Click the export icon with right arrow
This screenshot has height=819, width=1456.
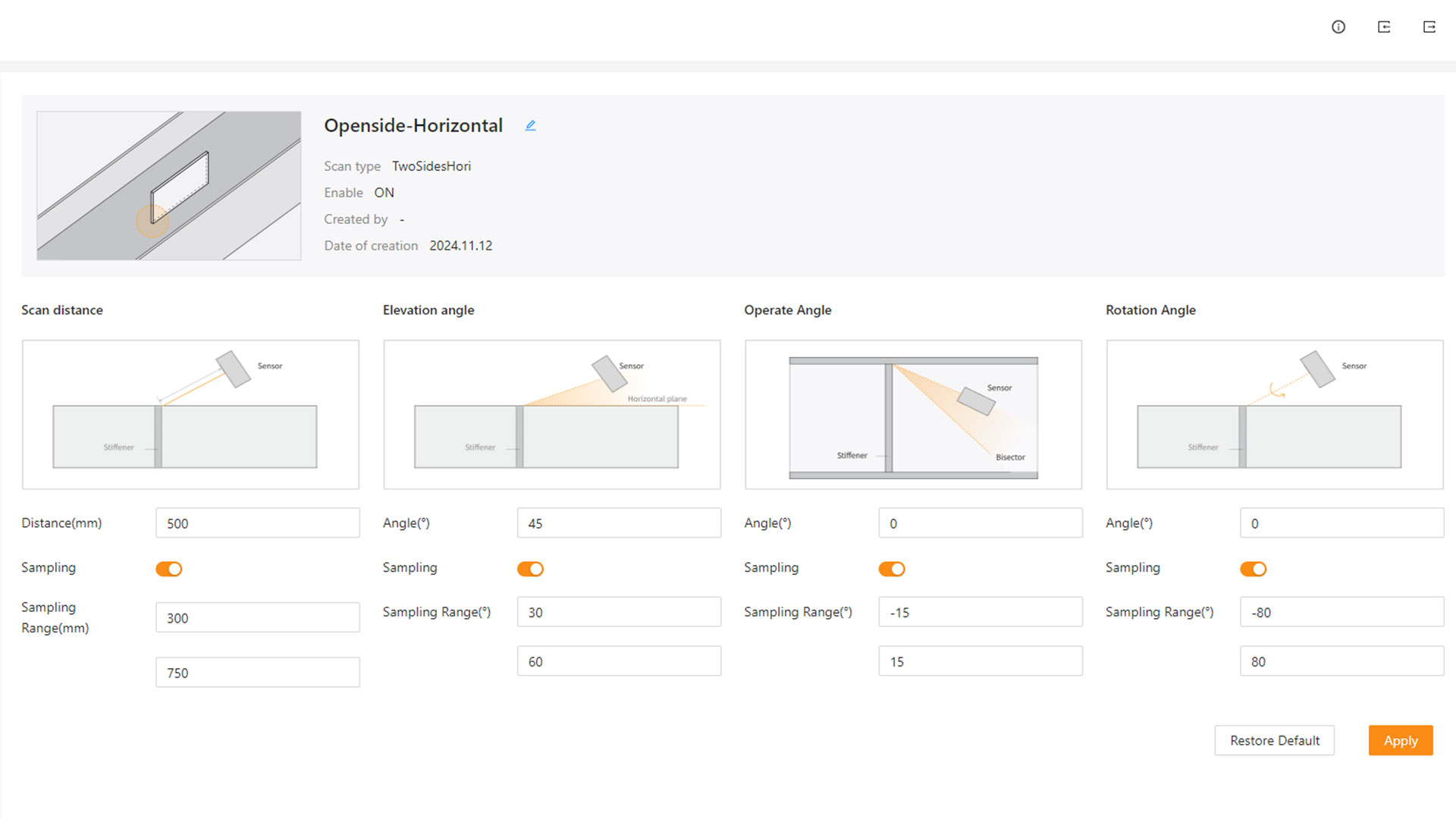click(1429, 27)
